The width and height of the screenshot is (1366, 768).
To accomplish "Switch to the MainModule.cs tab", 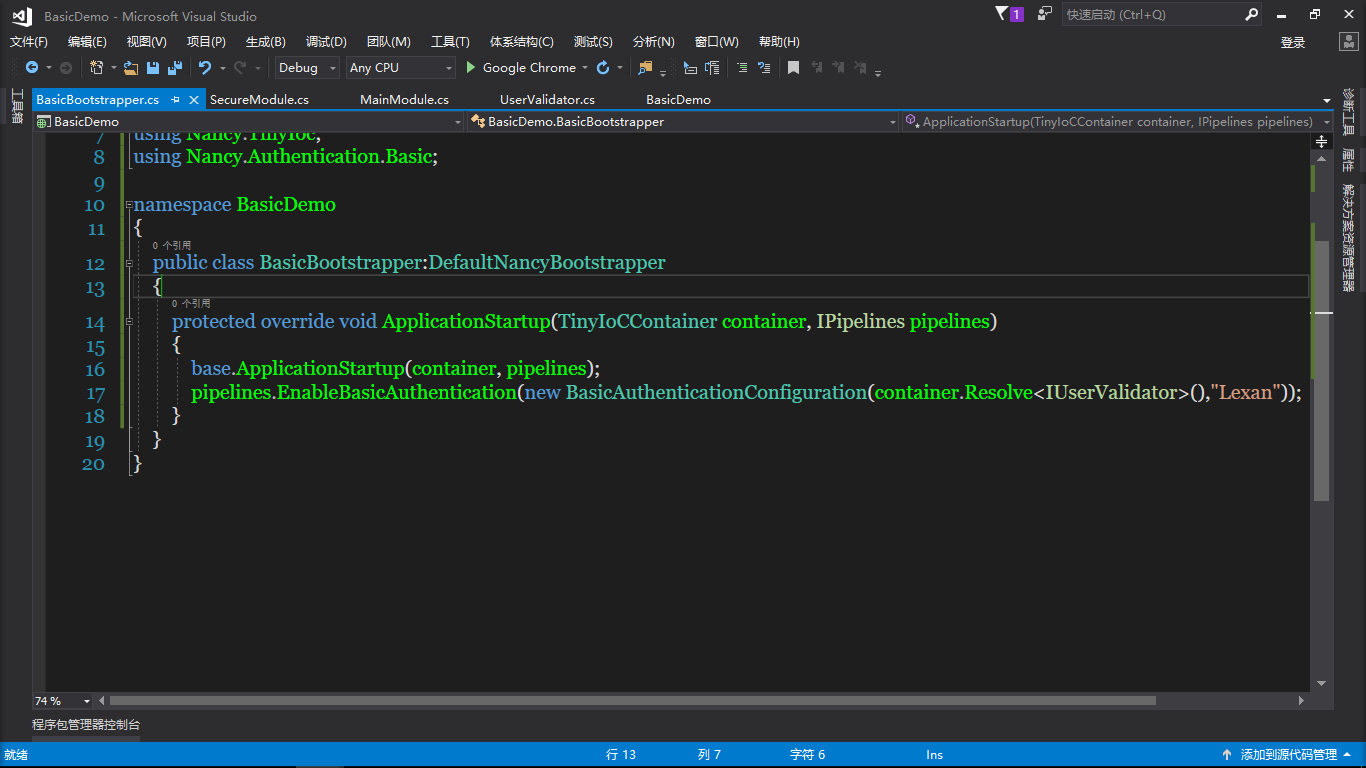I will pos(405,100).
